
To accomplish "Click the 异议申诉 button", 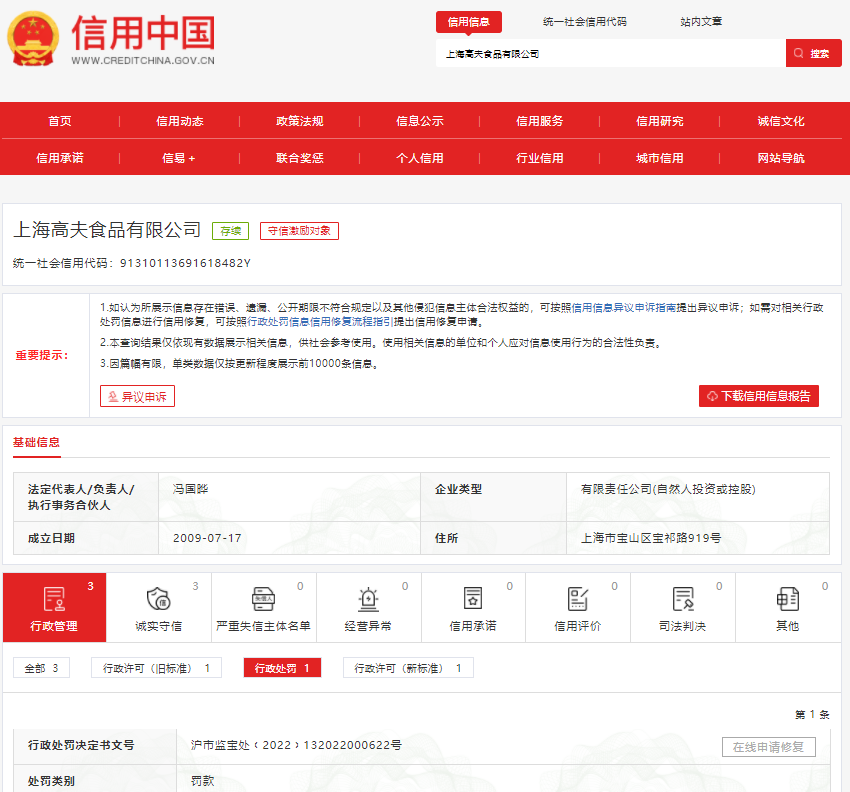I will (x=137, y=396).
